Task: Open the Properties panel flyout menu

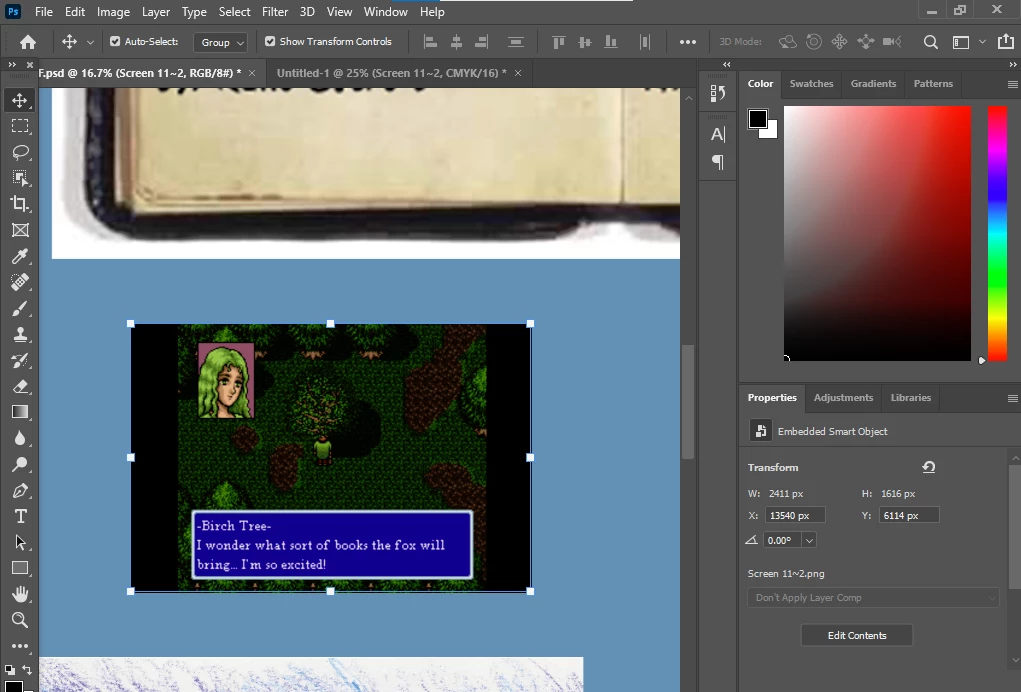Action: [1012, 398]
